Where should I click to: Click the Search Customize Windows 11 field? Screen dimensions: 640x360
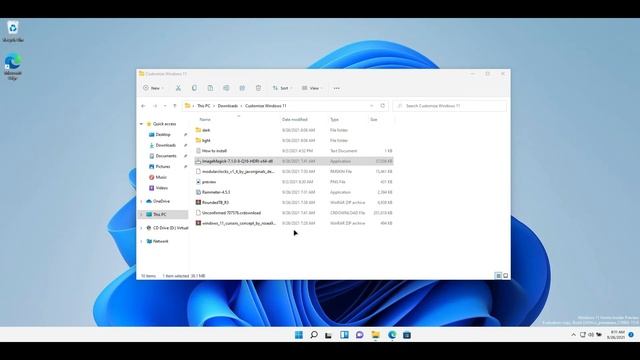450,106
